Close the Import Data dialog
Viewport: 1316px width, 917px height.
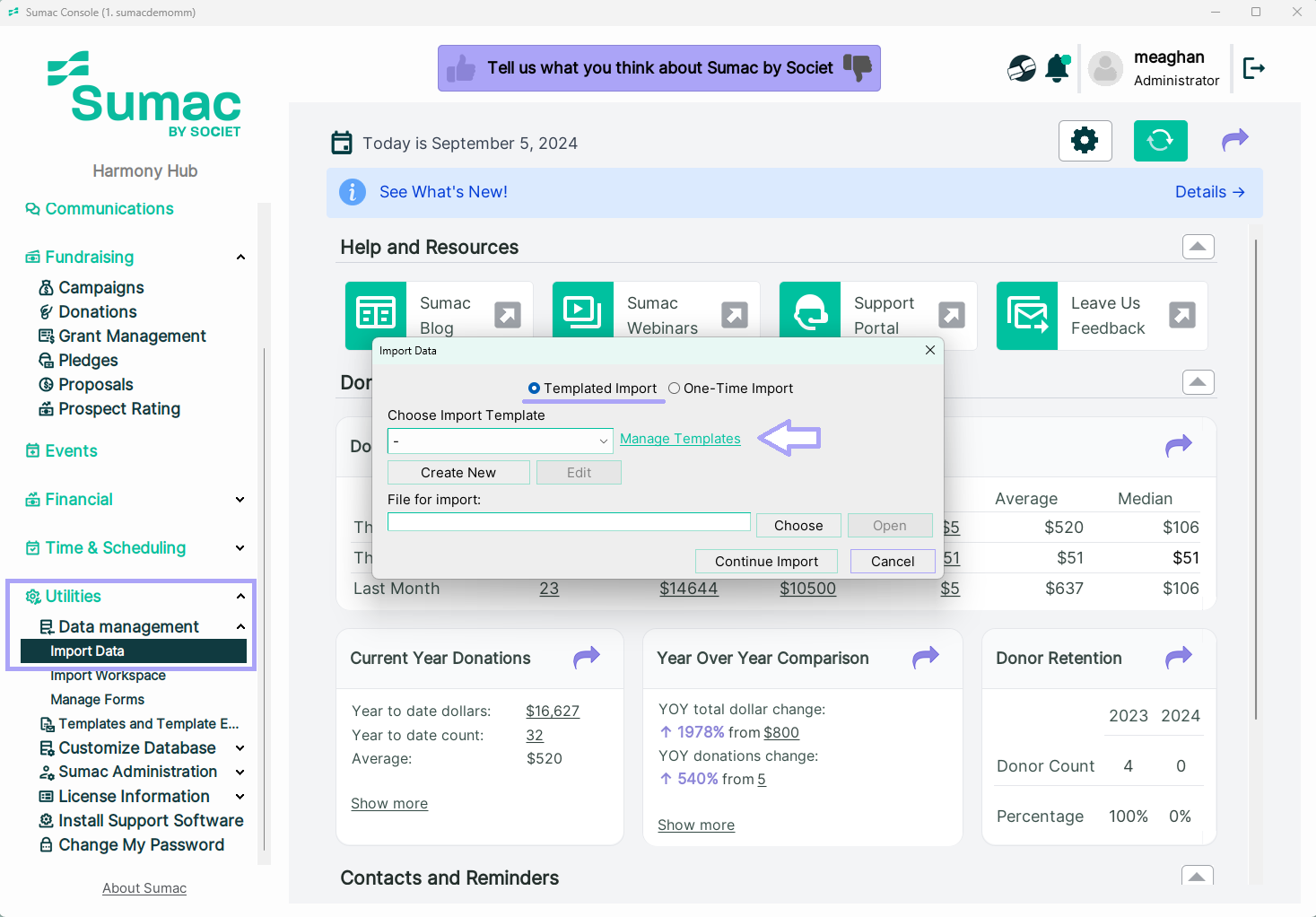930,350
